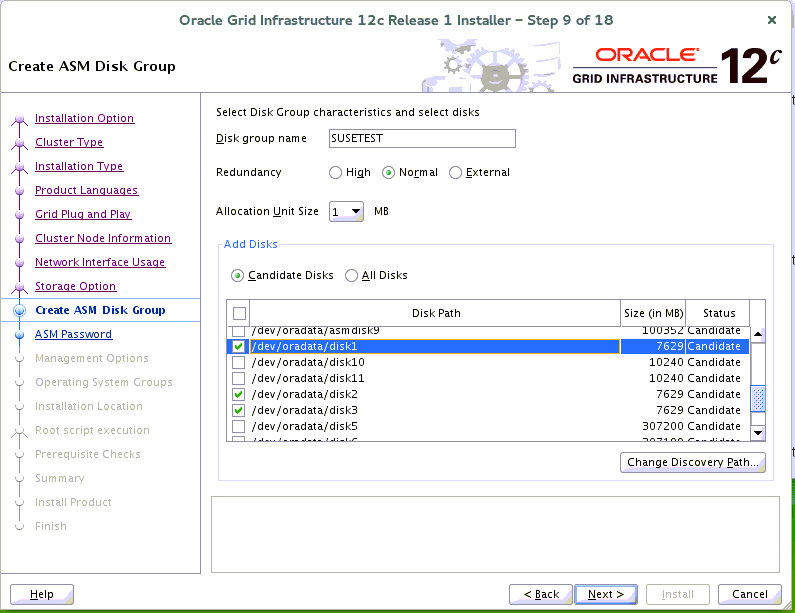Click the Disk group name field
795x613 pixels.
[x=421, y=139]
